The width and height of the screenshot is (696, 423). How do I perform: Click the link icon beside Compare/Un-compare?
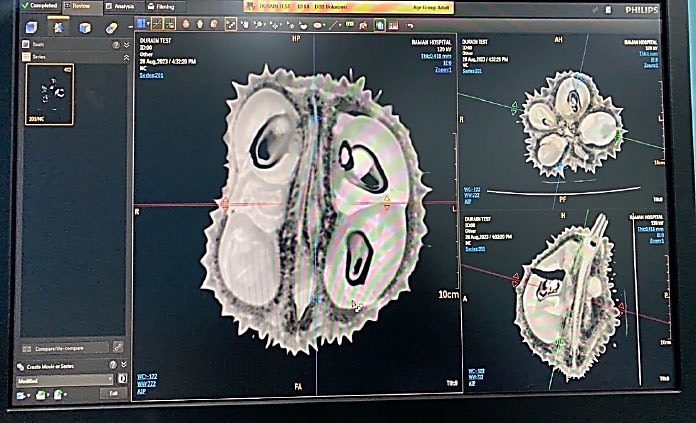tap(119, 346)
